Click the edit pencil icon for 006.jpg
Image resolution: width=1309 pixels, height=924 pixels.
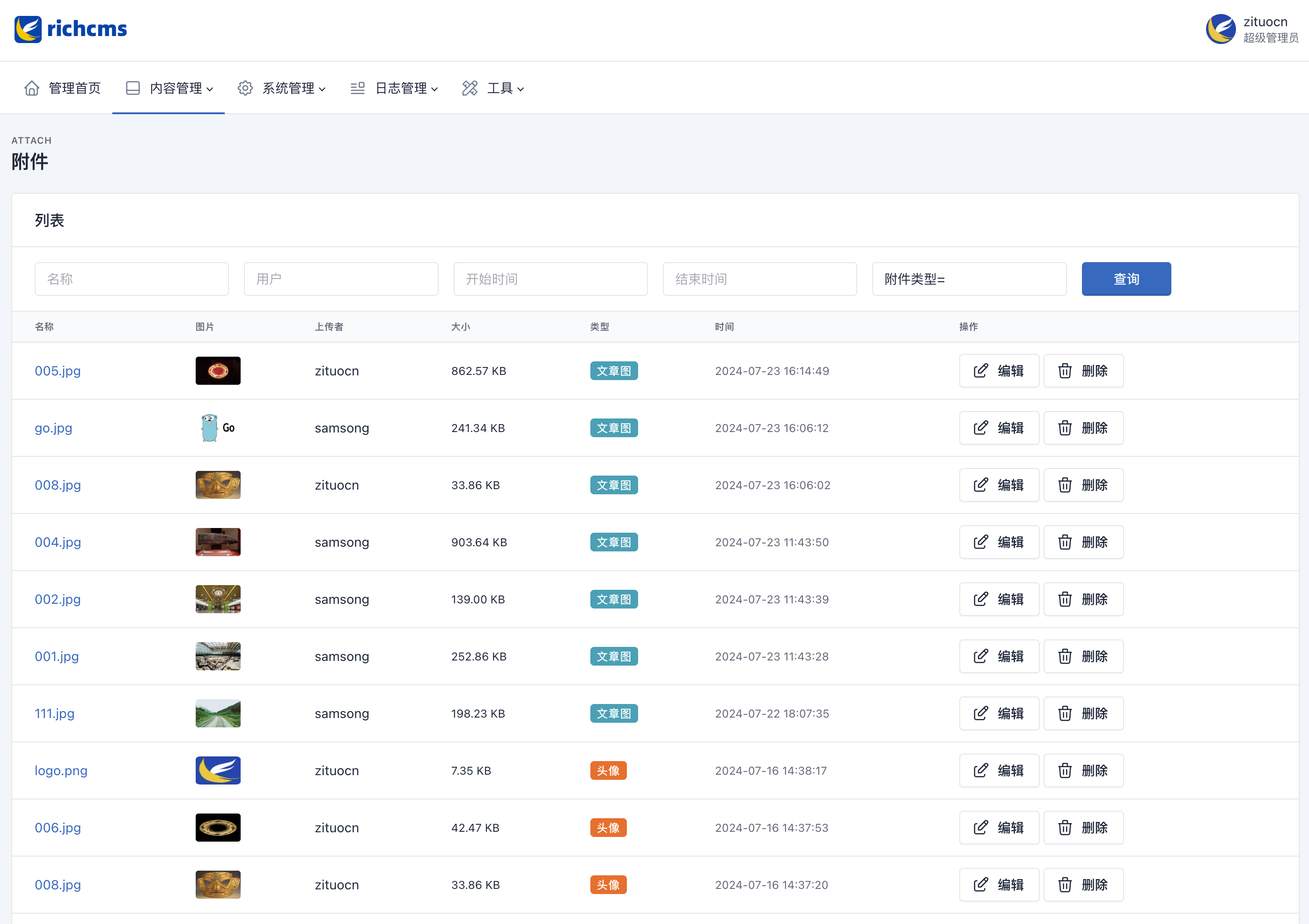point(981,828)
